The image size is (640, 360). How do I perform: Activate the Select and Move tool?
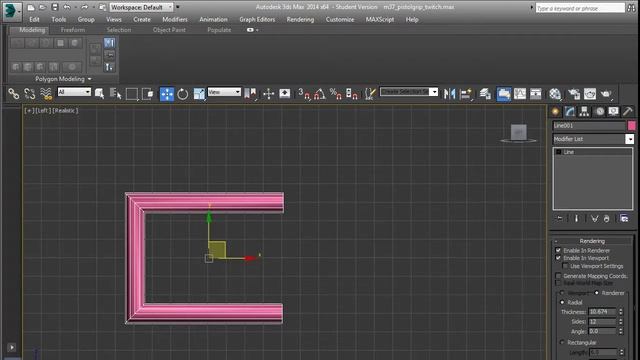167,94
